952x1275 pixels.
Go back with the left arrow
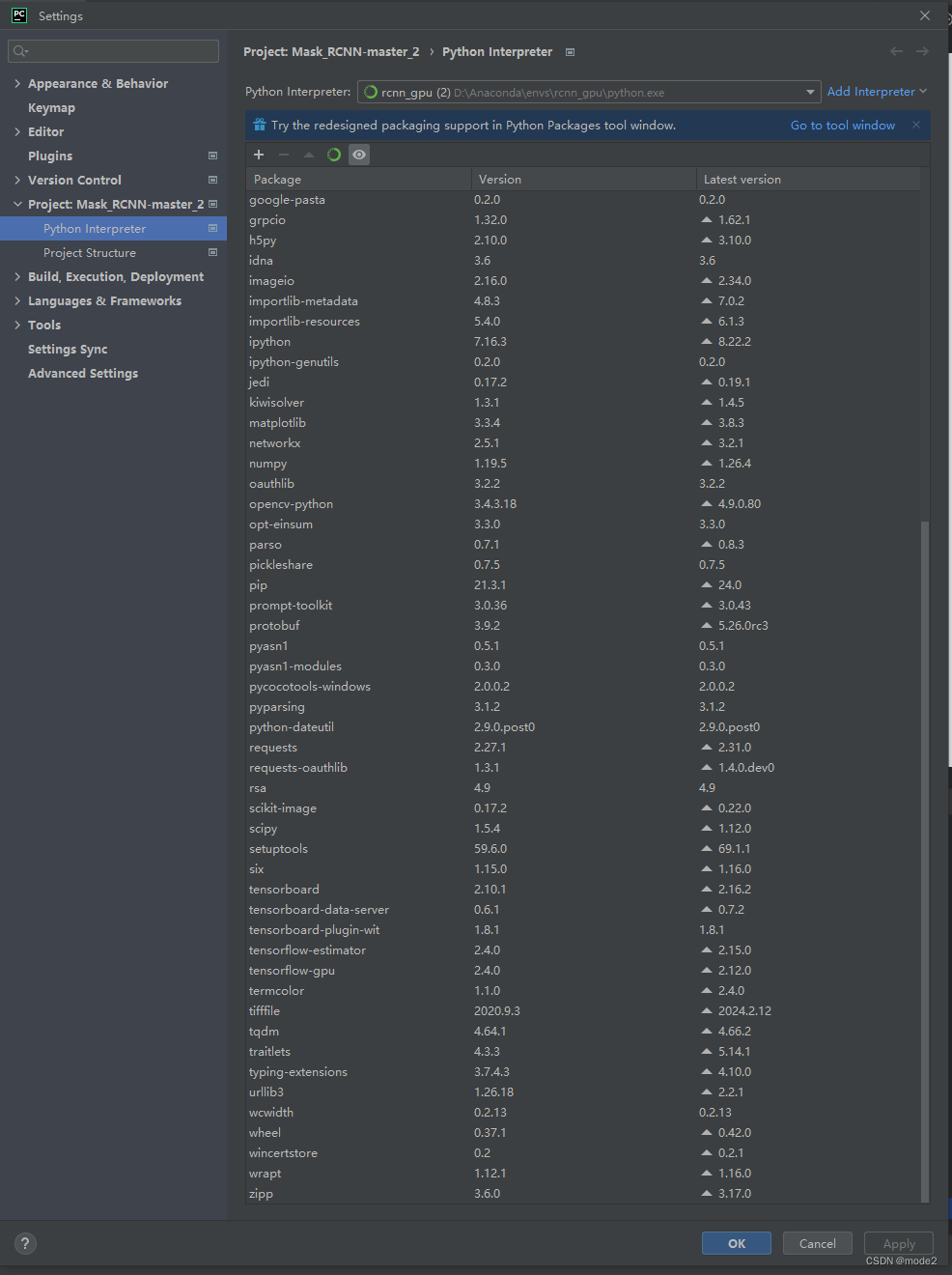[896, 51]
